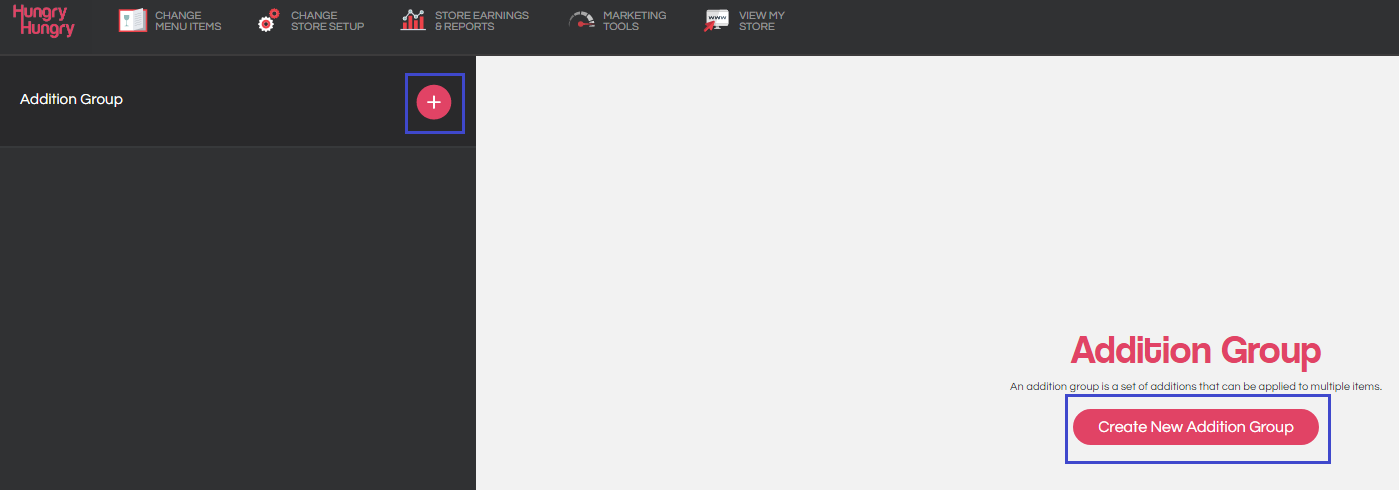Click the gauge icon beside Marketing Tools
Image resolution: width=1399 pixels, height=490 pixels.
pos(581,20)
